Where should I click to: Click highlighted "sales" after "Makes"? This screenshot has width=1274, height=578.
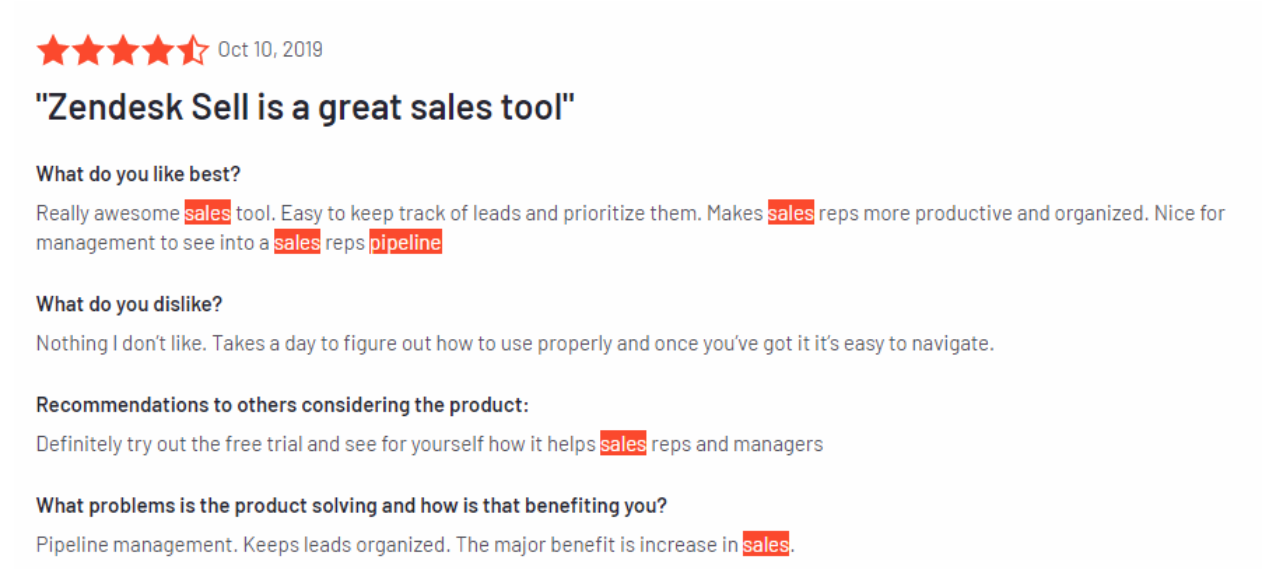[791, 213]
